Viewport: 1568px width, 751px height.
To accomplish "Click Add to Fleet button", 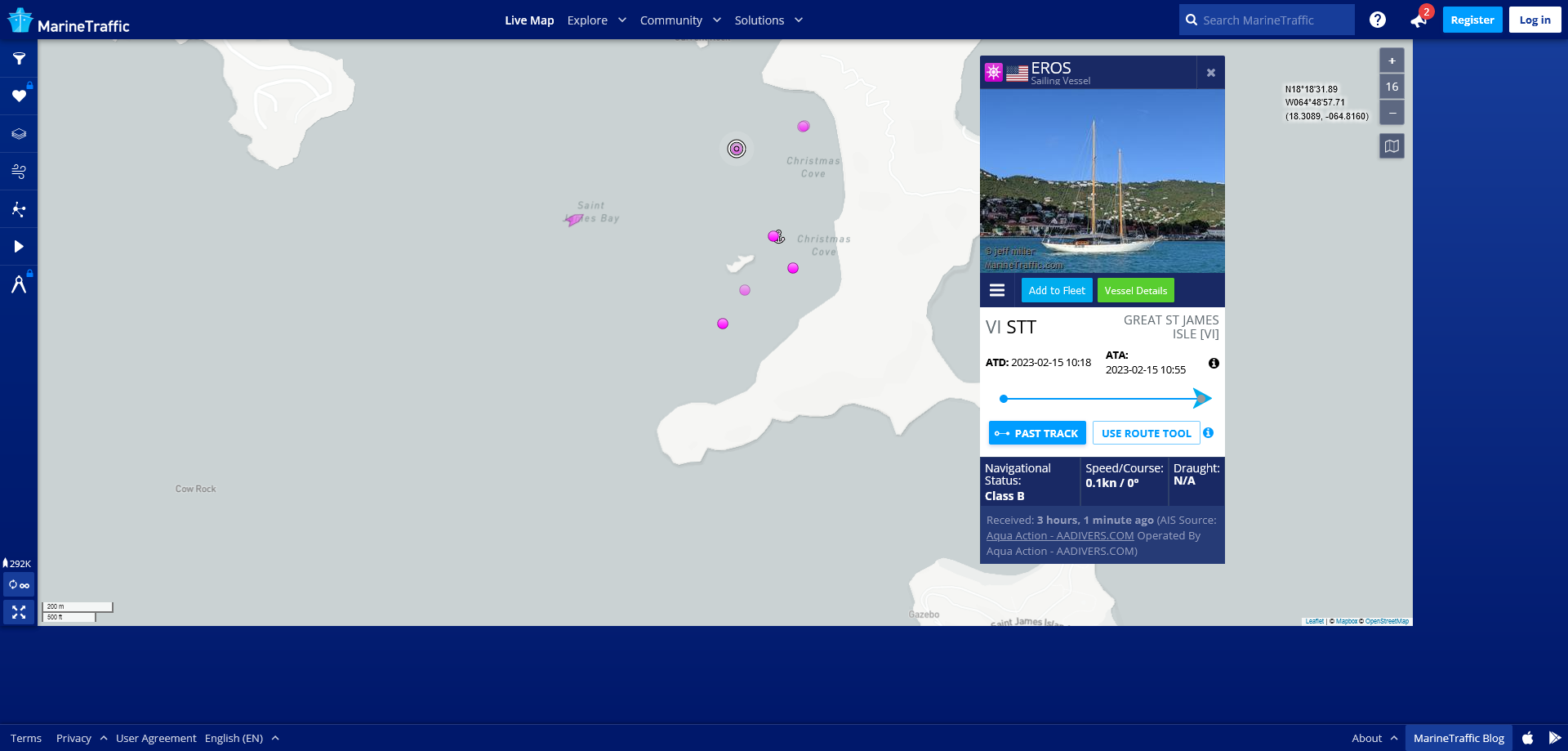I will [1057, 290].
